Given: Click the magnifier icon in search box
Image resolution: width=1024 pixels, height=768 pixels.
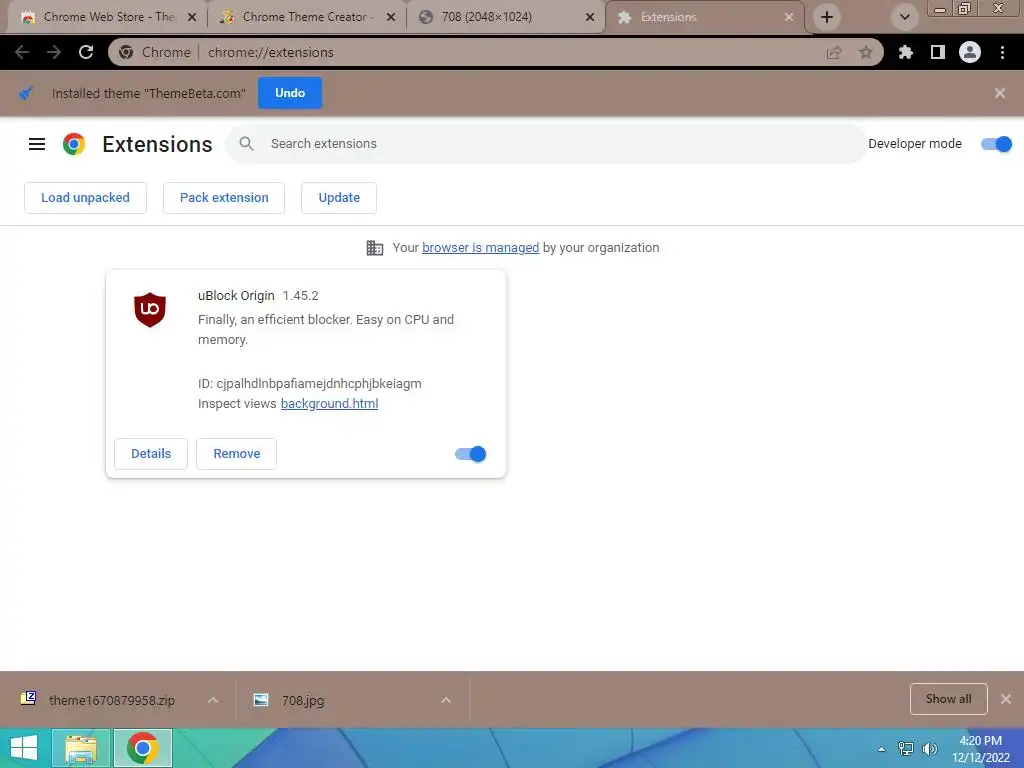Looking at the screenshot, I should click(246, 144).
